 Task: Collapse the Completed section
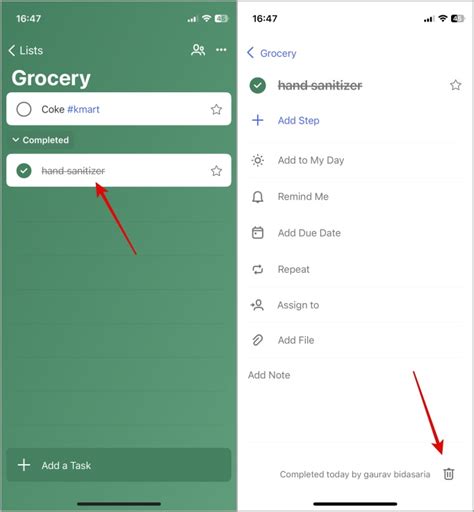(x=41, y=140)
